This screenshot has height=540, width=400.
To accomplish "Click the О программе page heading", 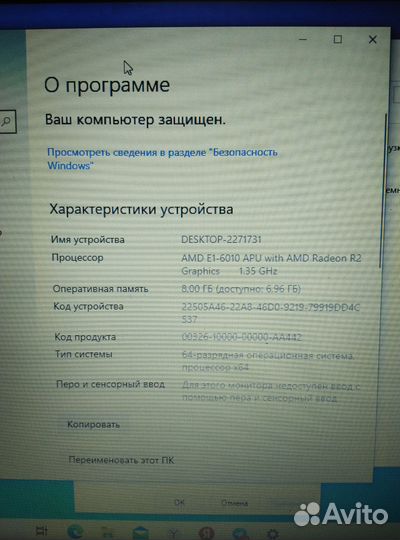I will point(107,85).
